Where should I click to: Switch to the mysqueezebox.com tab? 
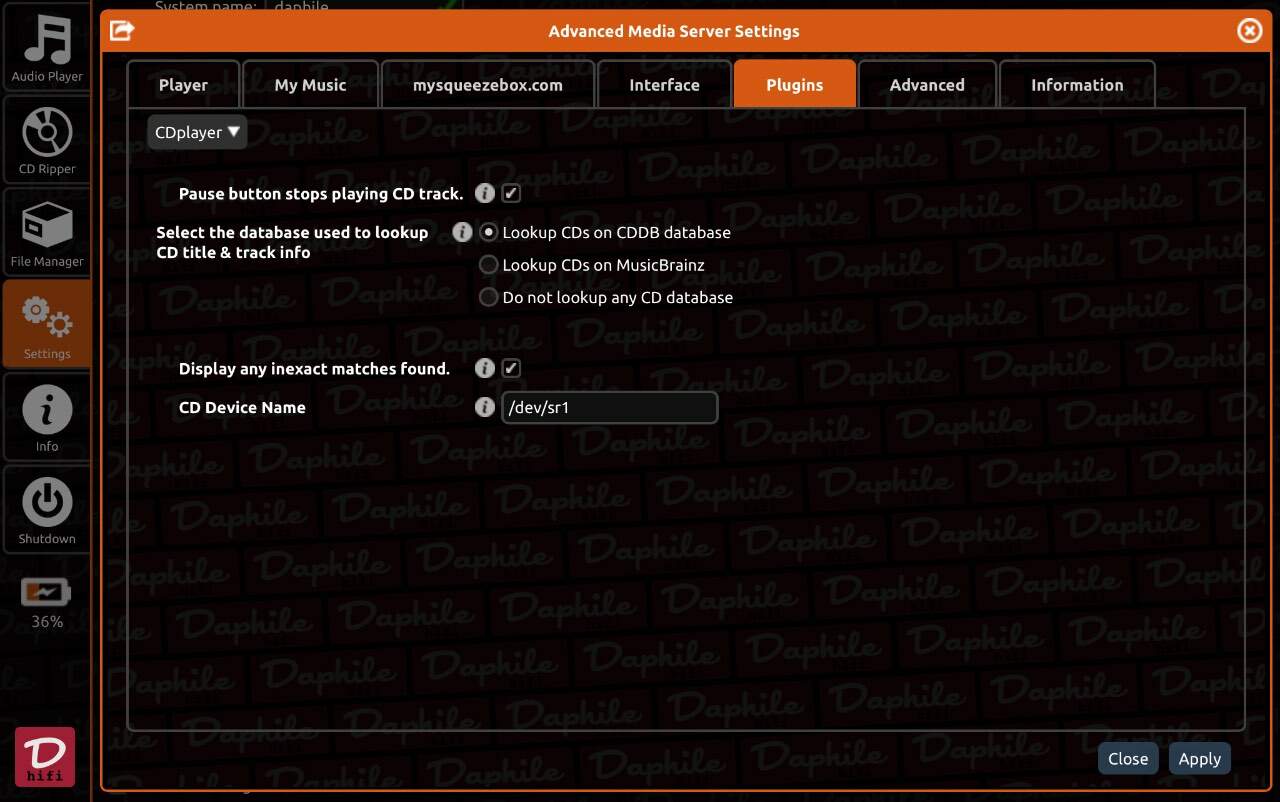[488, 85]
